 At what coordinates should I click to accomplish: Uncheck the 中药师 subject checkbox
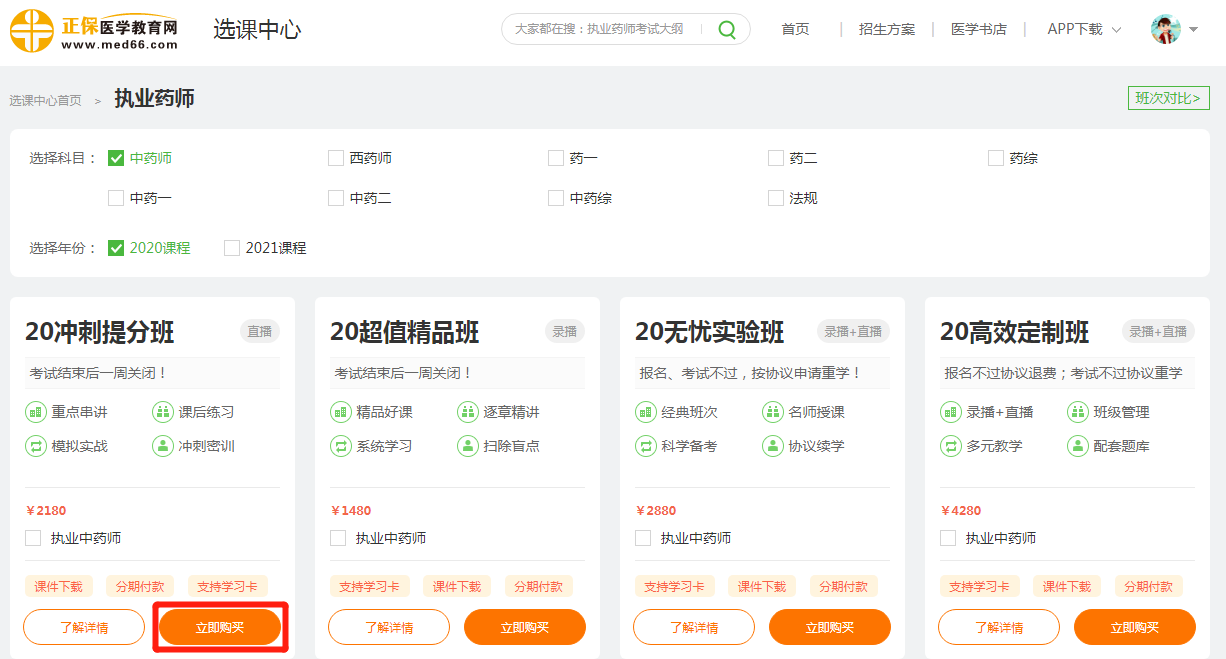click(116, 158)
